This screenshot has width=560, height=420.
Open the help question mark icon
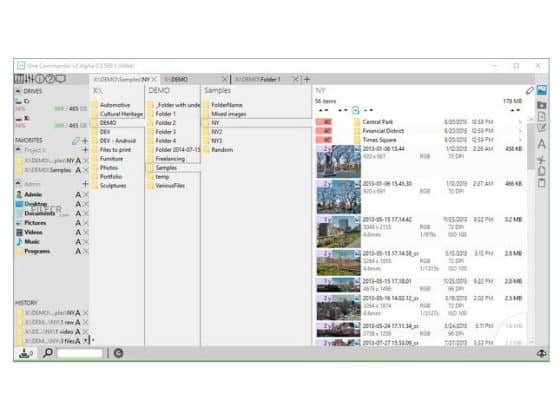50,79
